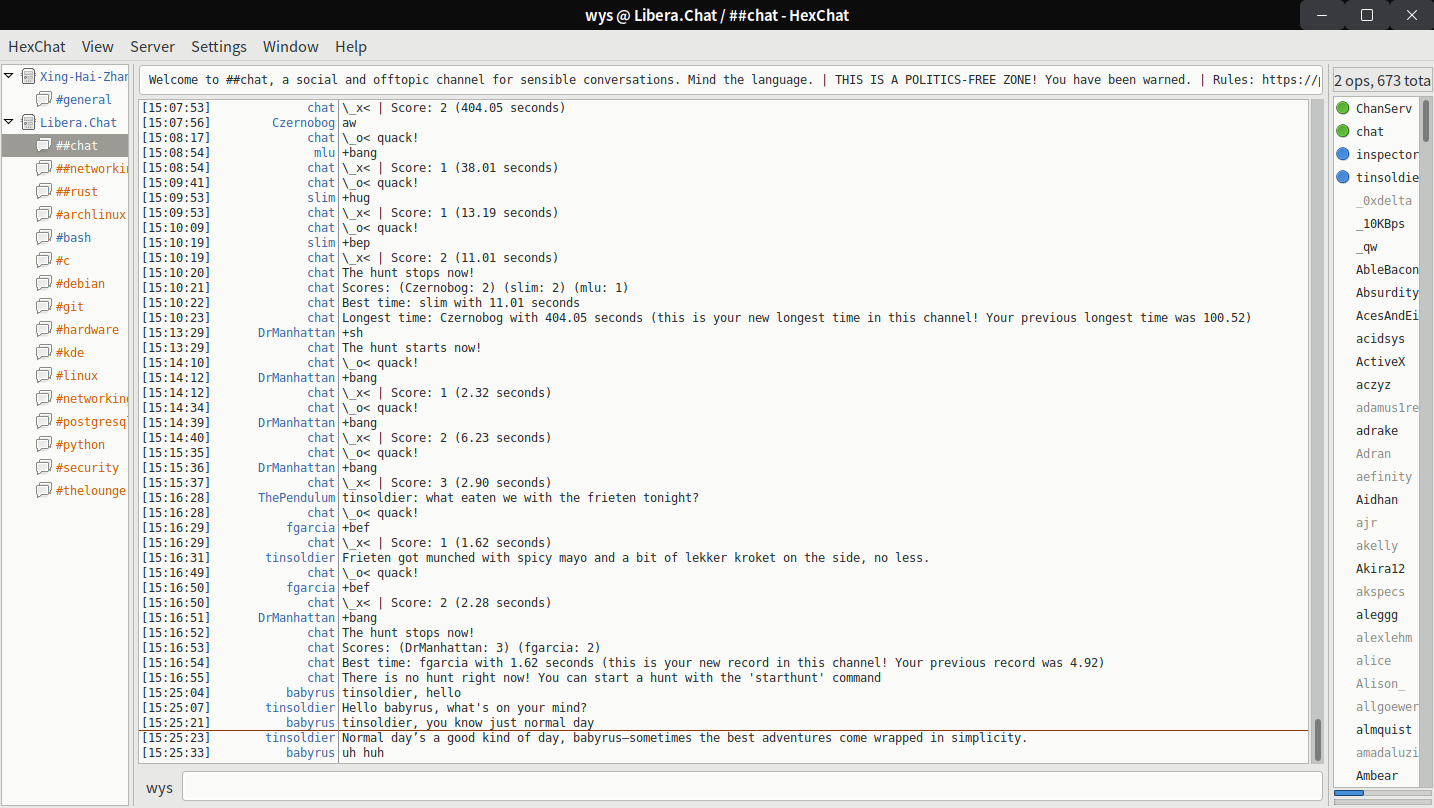Open the HexChat menu
The width and height of the screenshot is (1434, 808).
(37, 46)
